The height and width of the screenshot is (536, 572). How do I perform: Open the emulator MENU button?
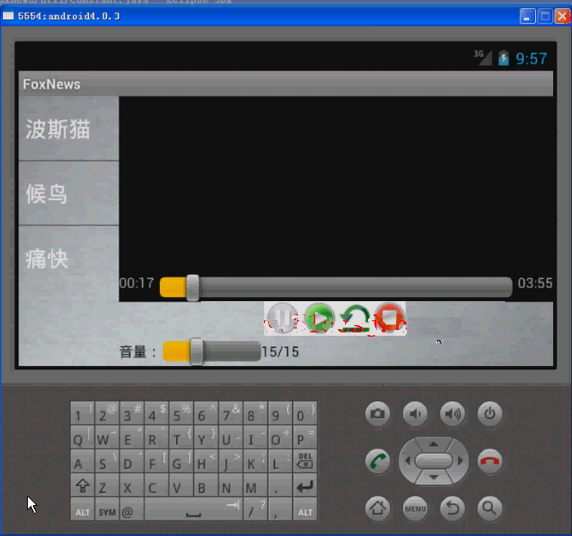pos(415,508)
